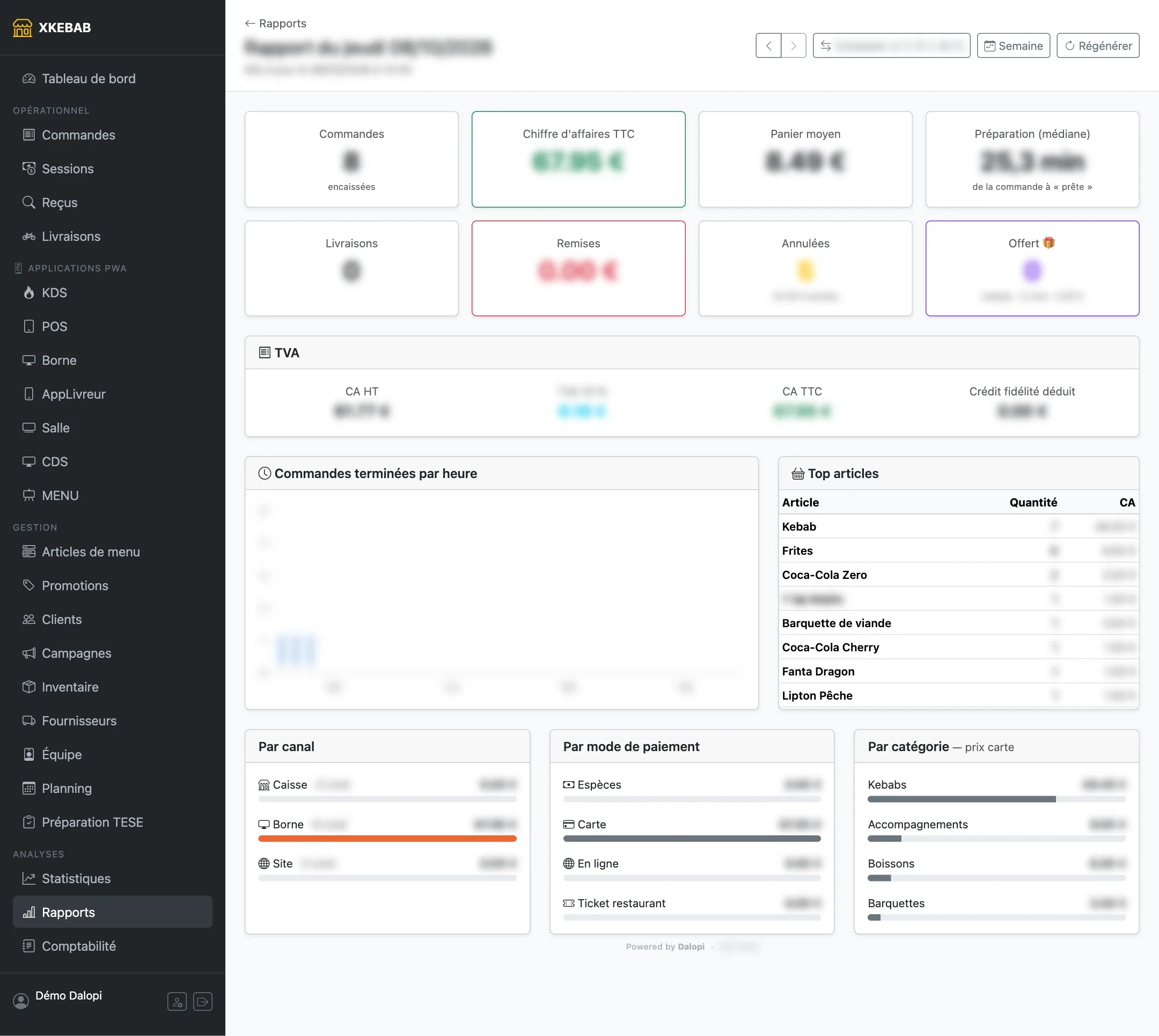Screen dimensions: 1159x1036
Task: Go back via the Rapports link
Action: 275,24
